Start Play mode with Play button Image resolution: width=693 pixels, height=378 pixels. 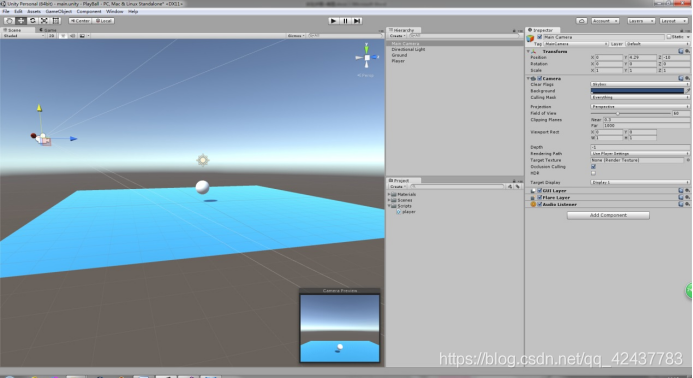(334, 21)
